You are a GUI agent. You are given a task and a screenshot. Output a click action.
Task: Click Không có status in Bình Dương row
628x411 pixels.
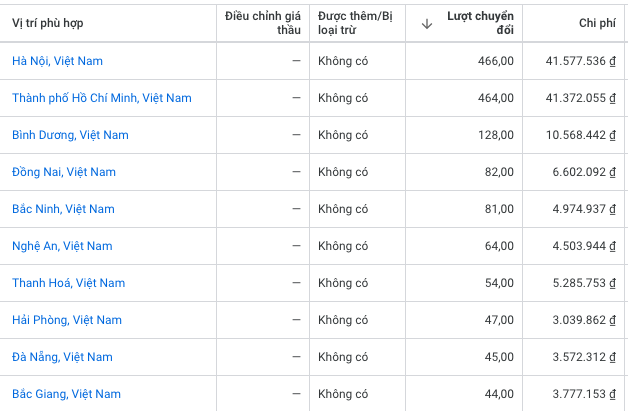click(343, 135)
